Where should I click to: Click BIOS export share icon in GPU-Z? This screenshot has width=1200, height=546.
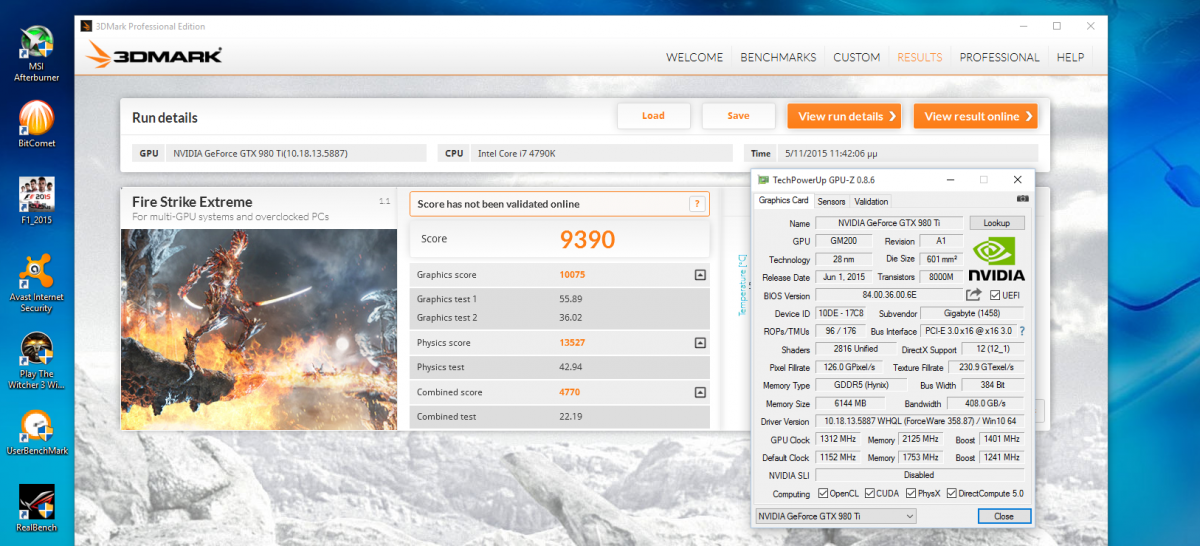pos(974,295)
